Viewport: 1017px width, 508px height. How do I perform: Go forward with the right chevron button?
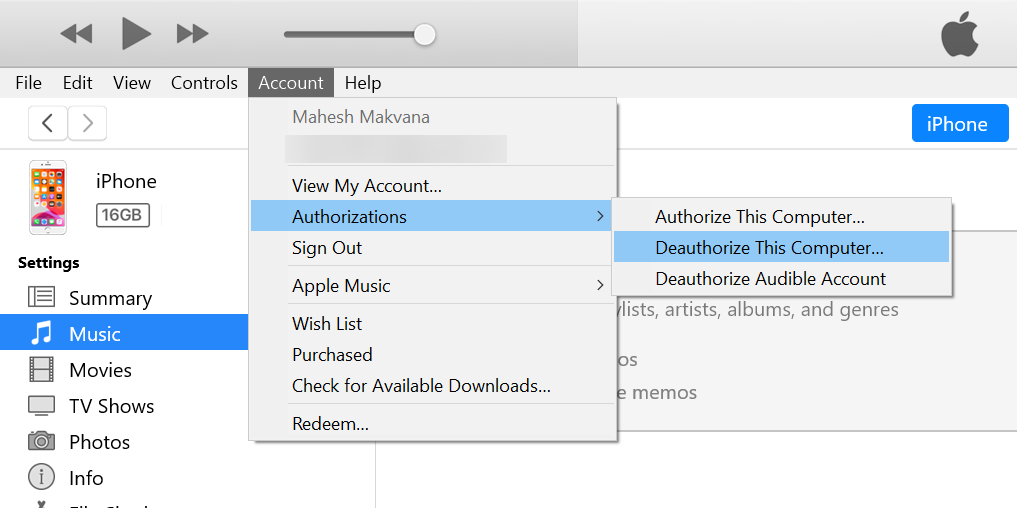88,123
